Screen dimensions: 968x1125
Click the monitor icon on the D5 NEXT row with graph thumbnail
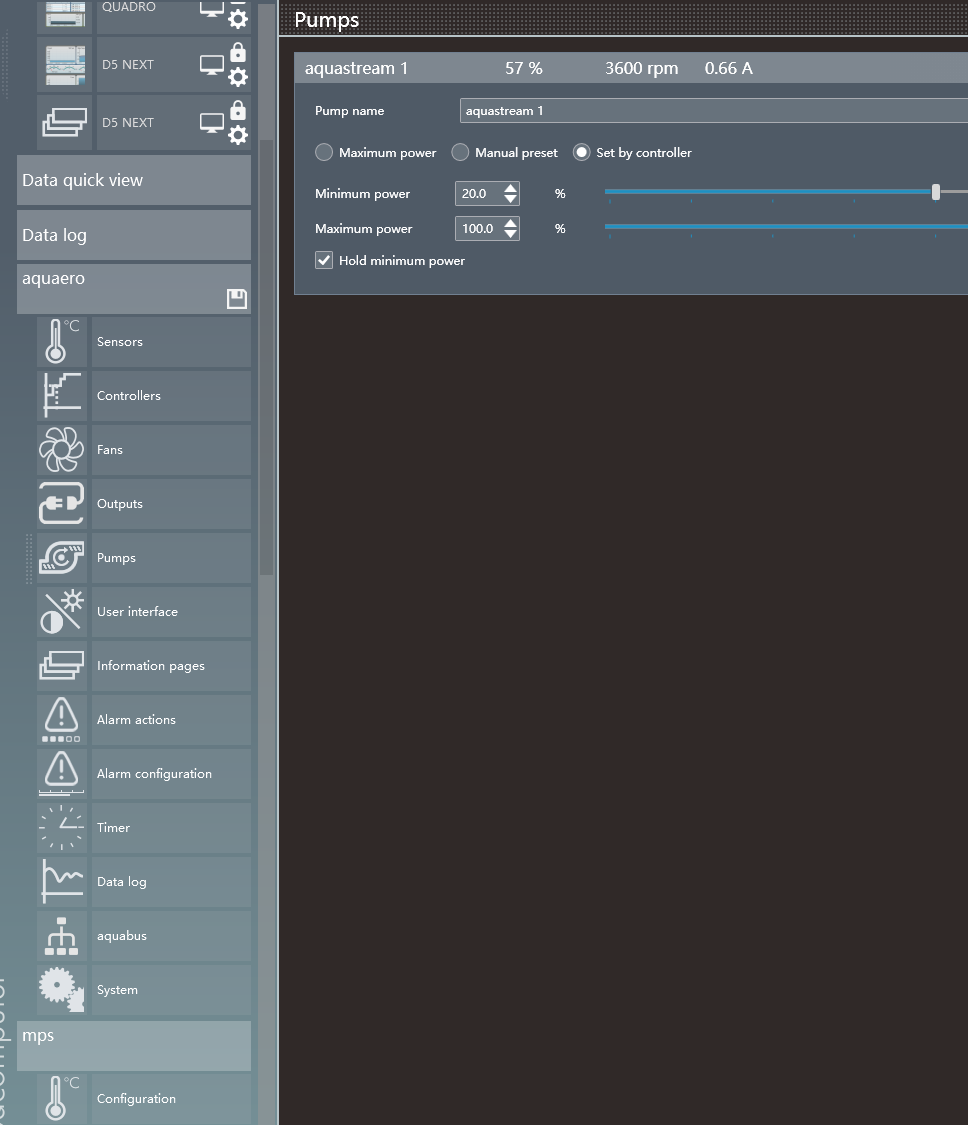point(212,65)
